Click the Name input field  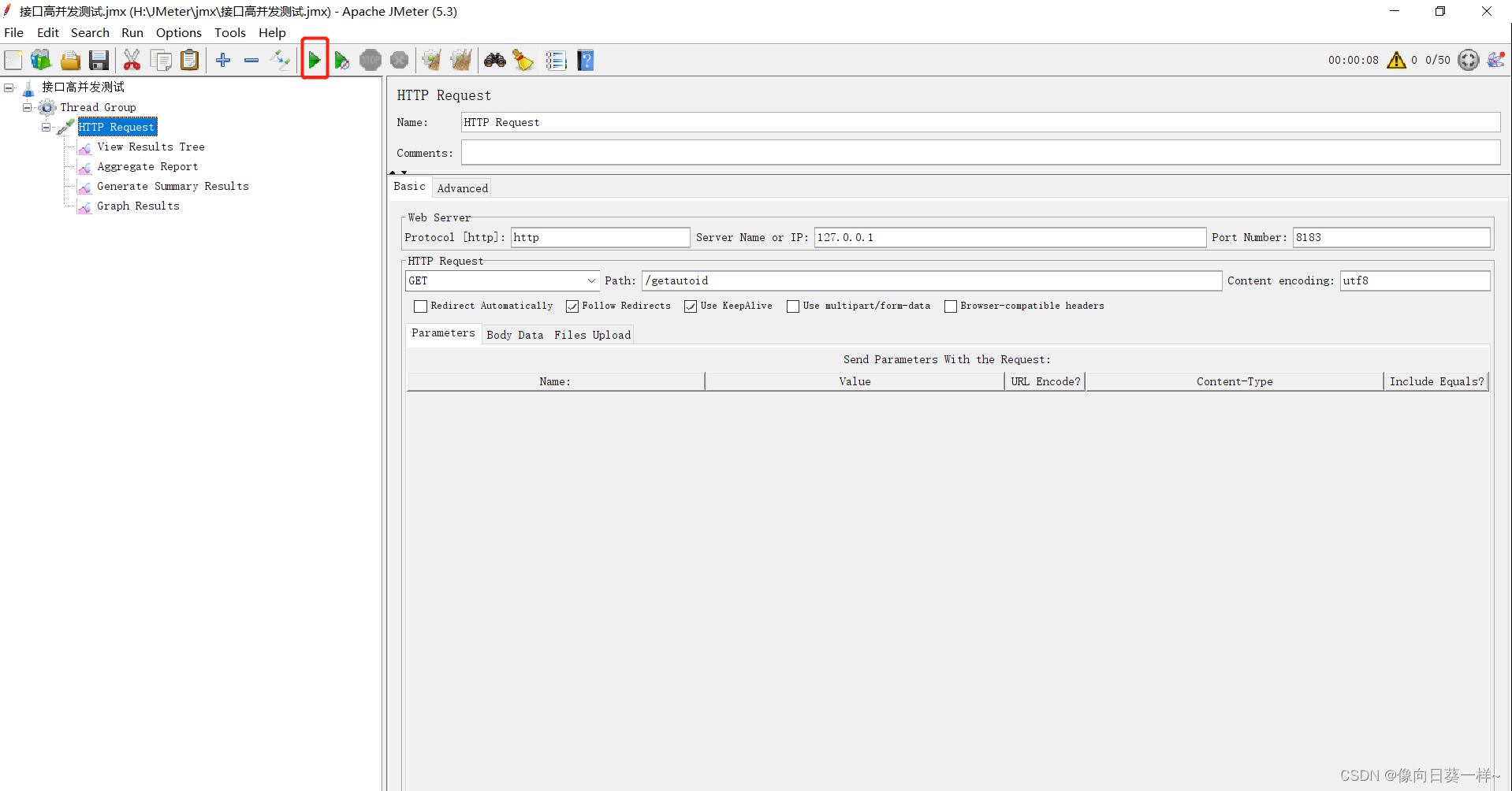click(981, 122)
